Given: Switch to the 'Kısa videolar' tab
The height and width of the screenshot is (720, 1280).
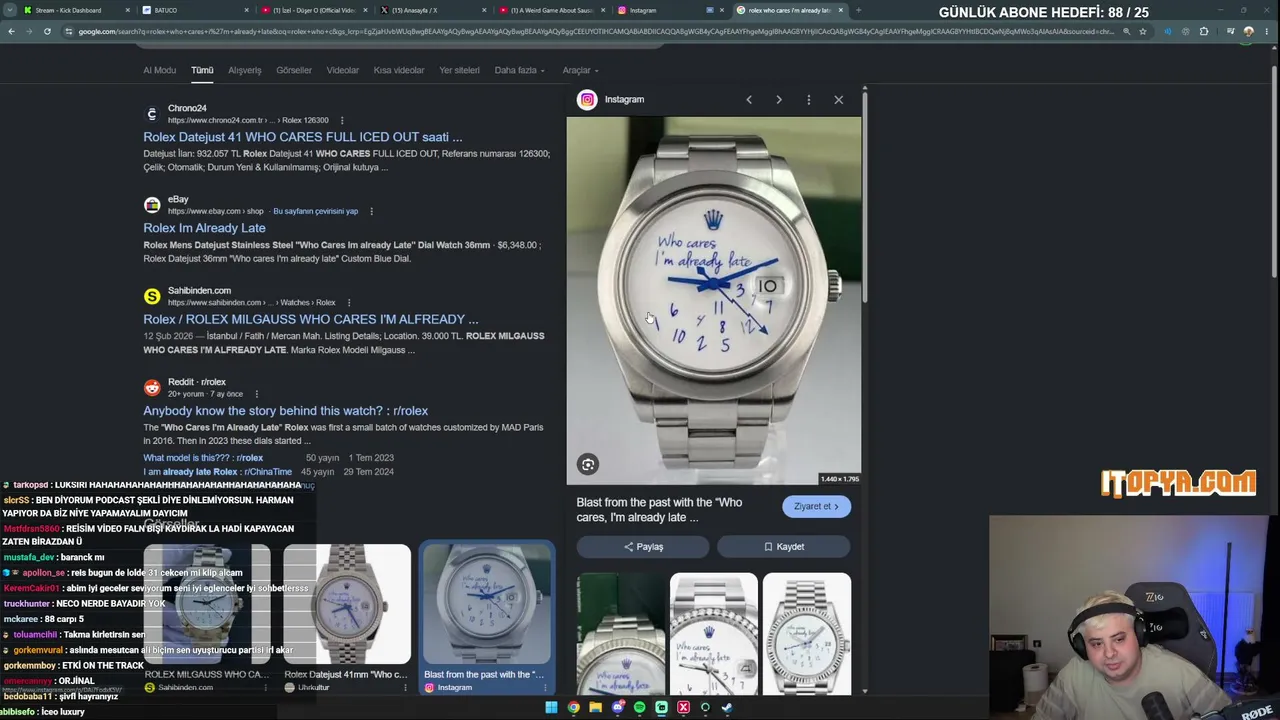Looking at the screenshot, I should 399,70.
